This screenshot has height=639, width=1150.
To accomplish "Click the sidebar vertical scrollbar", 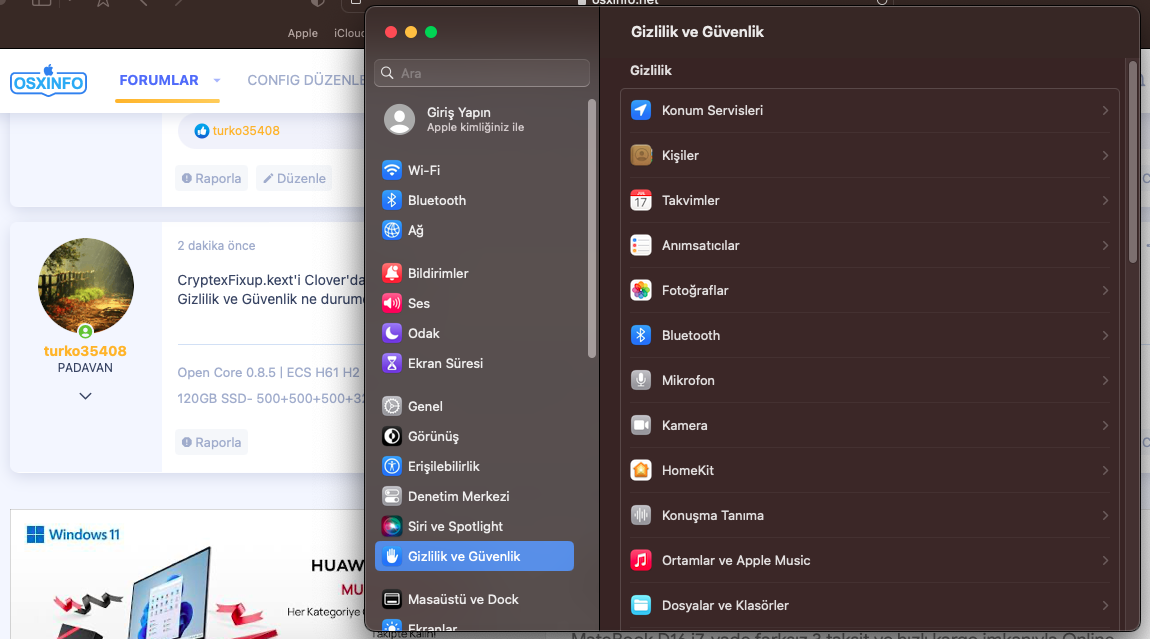I will (592, 230).
